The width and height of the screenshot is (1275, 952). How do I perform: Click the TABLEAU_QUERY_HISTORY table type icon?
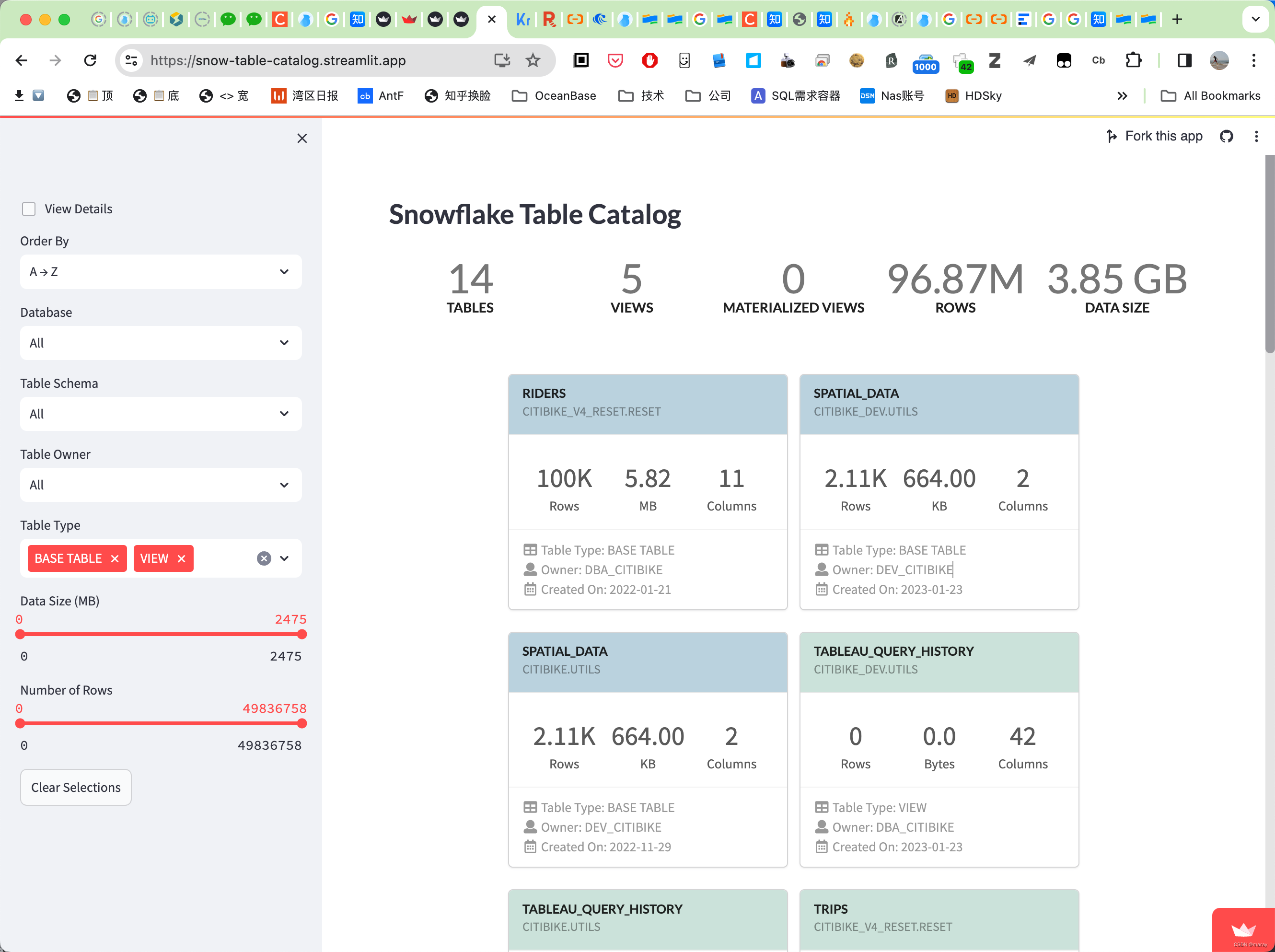click(x=821, y=807)
